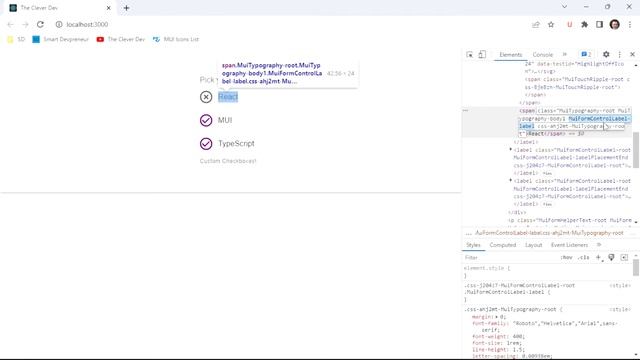Click the font-size 1rem value
This screenshot has width=640, height=360.
(x=514, y=343)
